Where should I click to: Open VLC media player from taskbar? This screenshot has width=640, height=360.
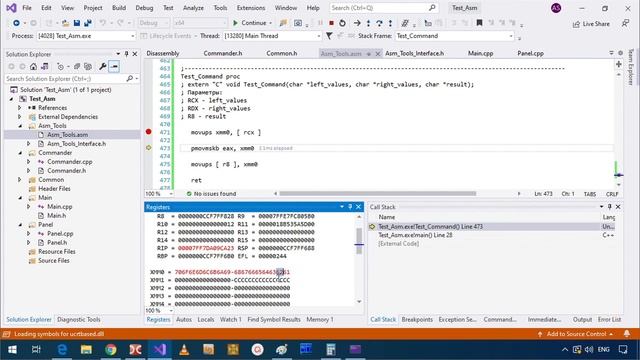[184, 349]
